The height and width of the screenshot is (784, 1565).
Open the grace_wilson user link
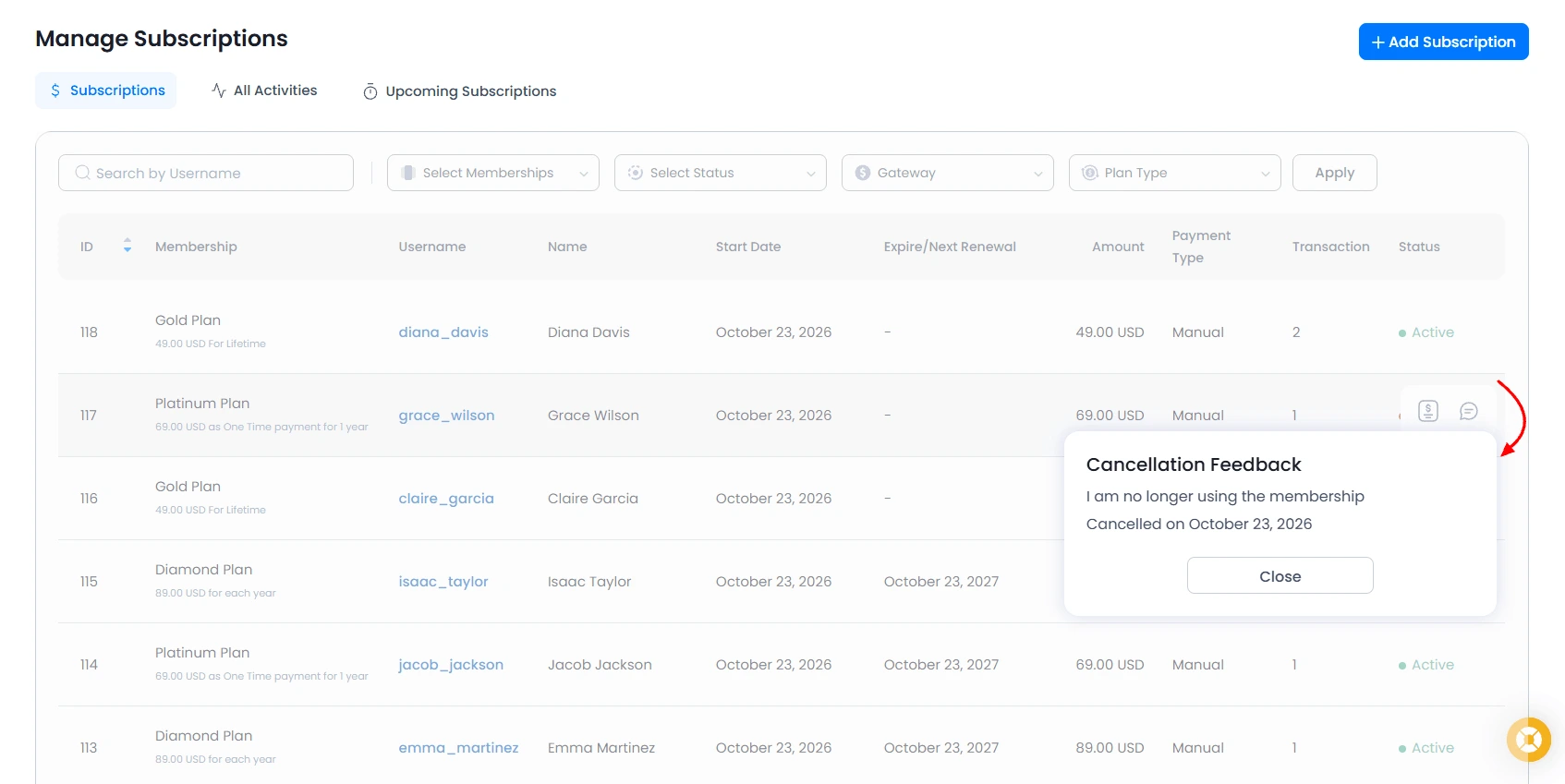446,416
